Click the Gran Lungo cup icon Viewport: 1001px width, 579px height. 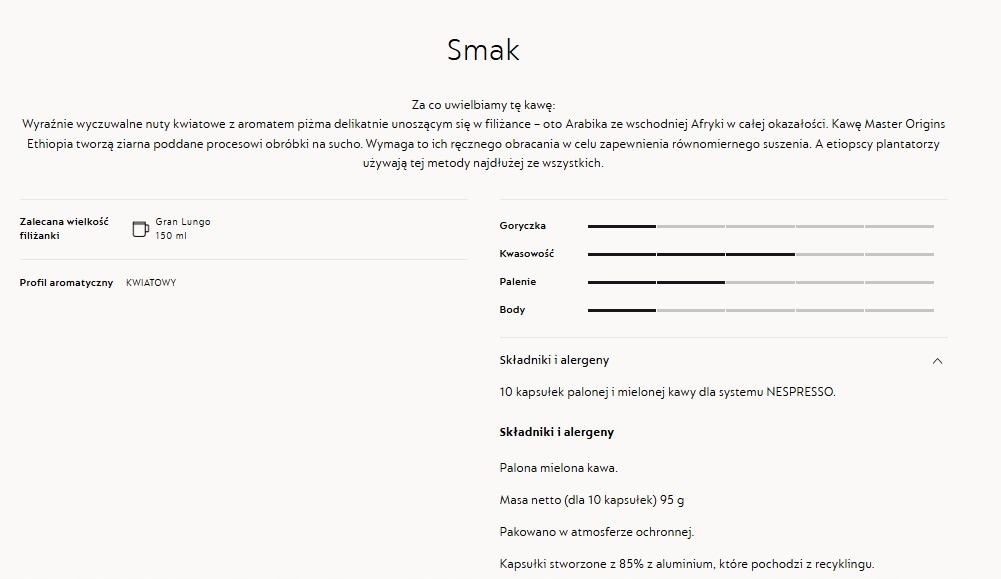pos(140,229)
